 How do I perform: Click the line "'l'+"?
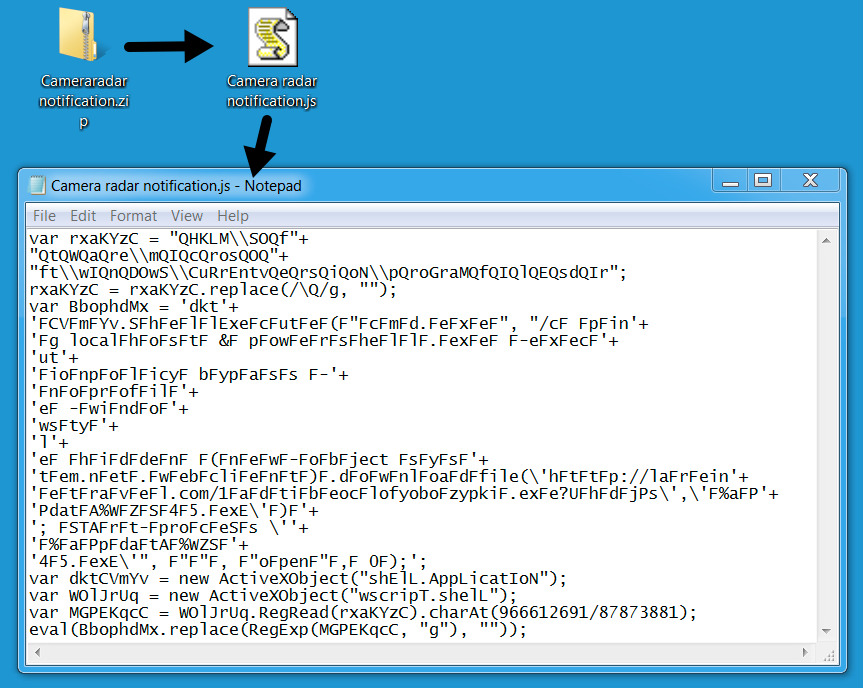click(49, 443)
